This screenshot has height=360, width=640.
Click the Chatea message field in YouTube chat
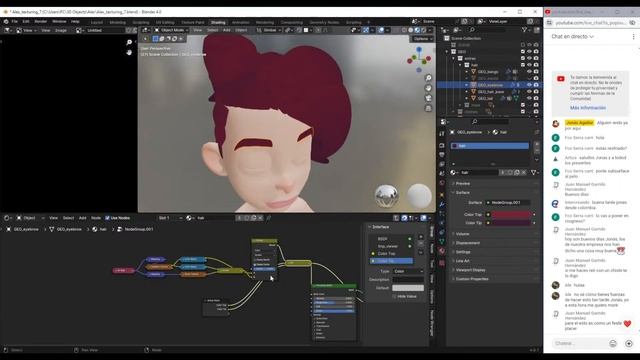579,344
